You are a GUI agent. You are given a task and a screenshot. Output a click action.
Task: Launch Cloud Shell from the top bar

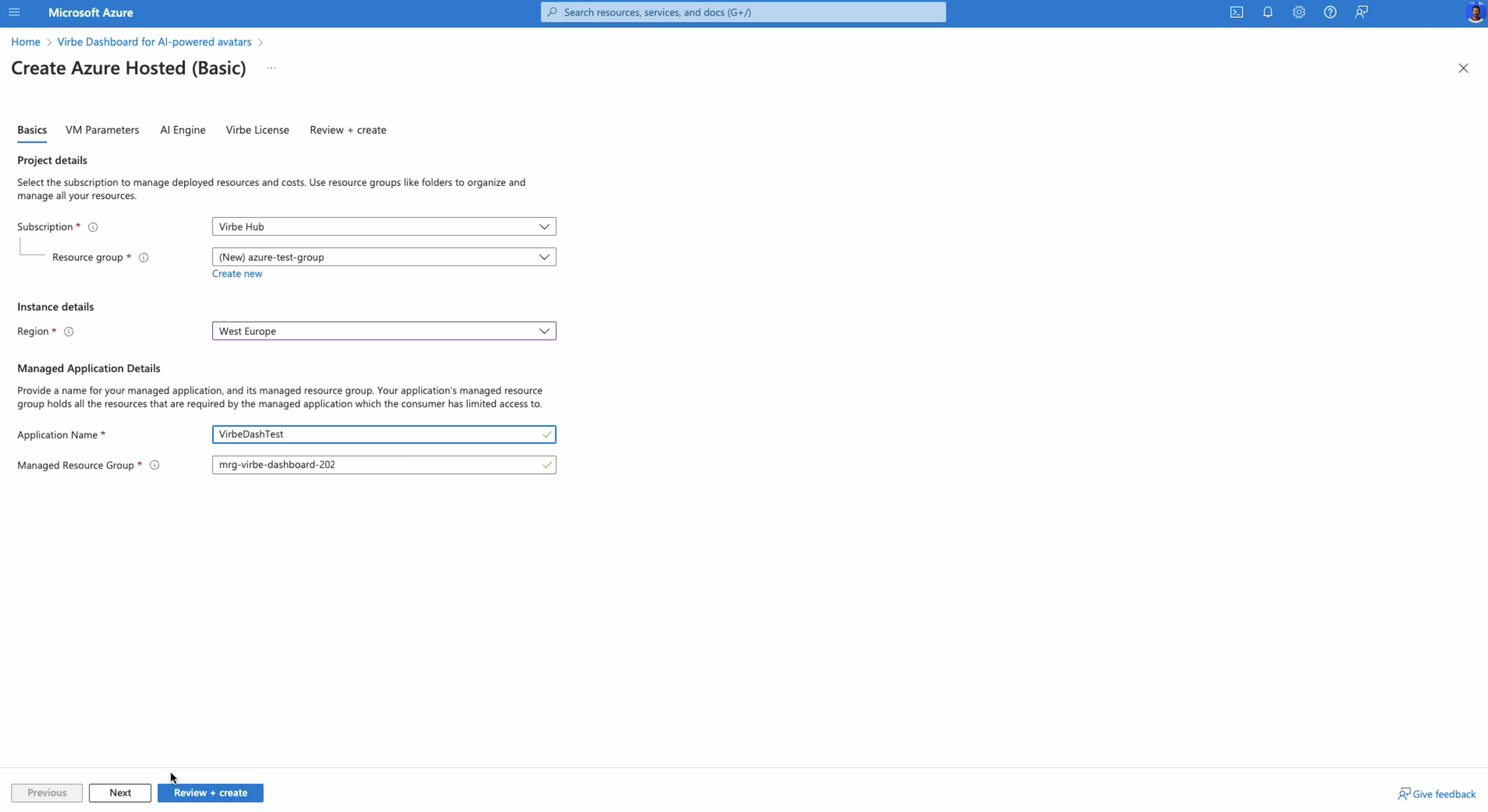1236,12
